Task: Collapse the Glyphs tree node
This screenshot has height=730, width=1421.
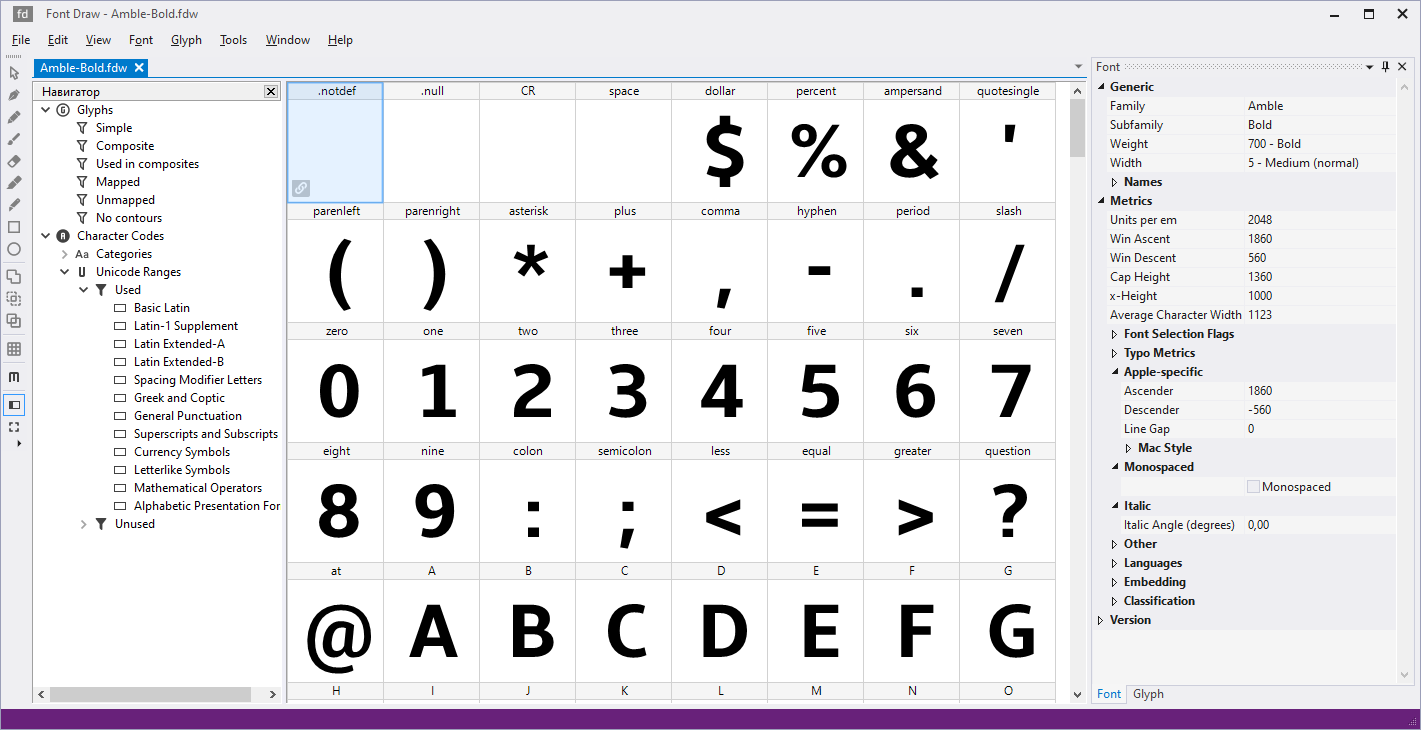Action: pos(45,110)
